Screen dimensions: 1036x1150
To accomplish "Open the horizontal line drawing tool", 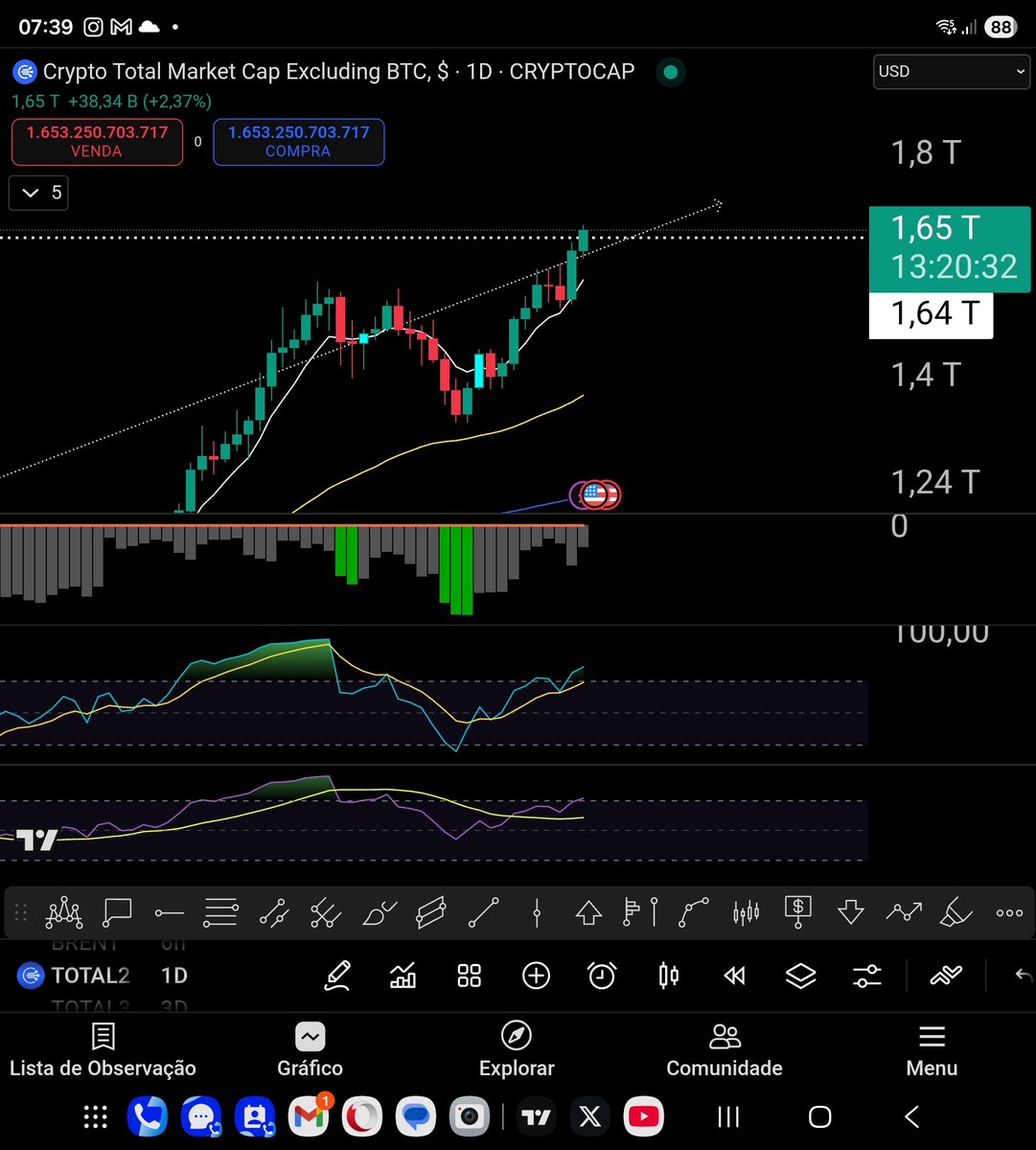I will pos(168,911).
